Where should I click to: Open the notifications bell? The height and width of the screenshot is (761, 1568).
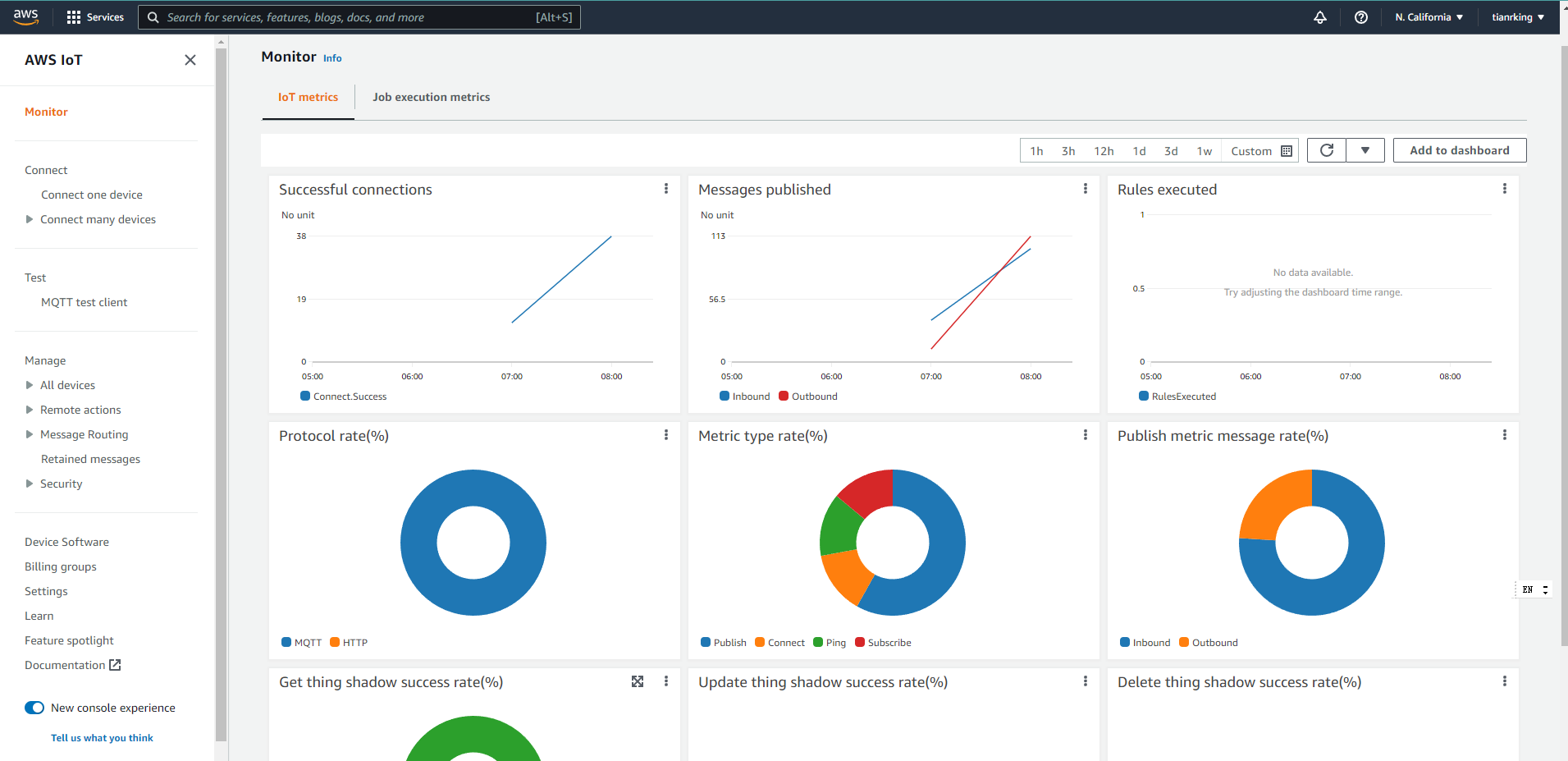click(1320, 17)
